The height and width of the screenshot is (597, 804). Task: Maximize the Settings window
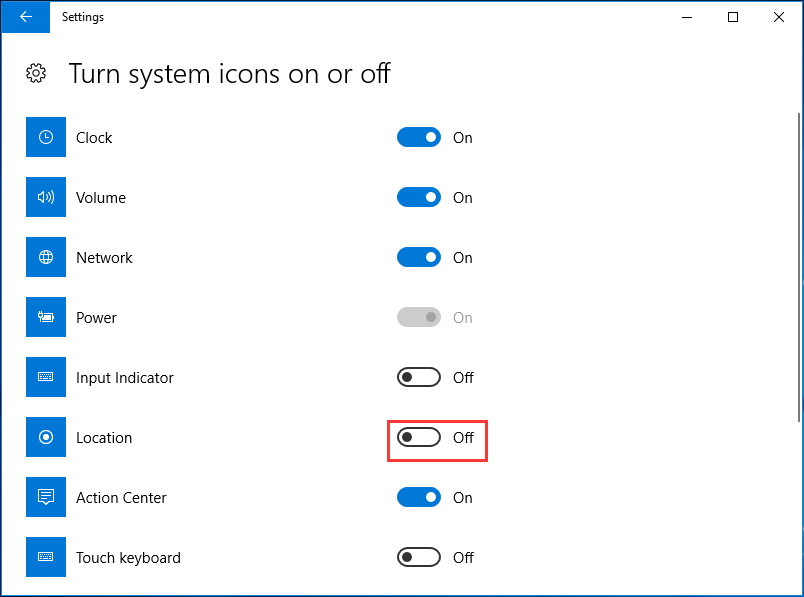coord(733,17)
